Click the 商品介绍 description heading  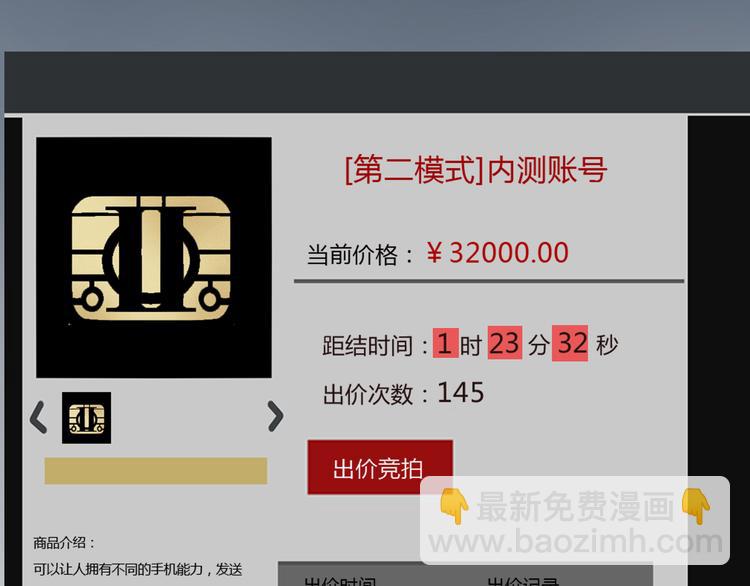pyautogui.click(x=64, y=543)
